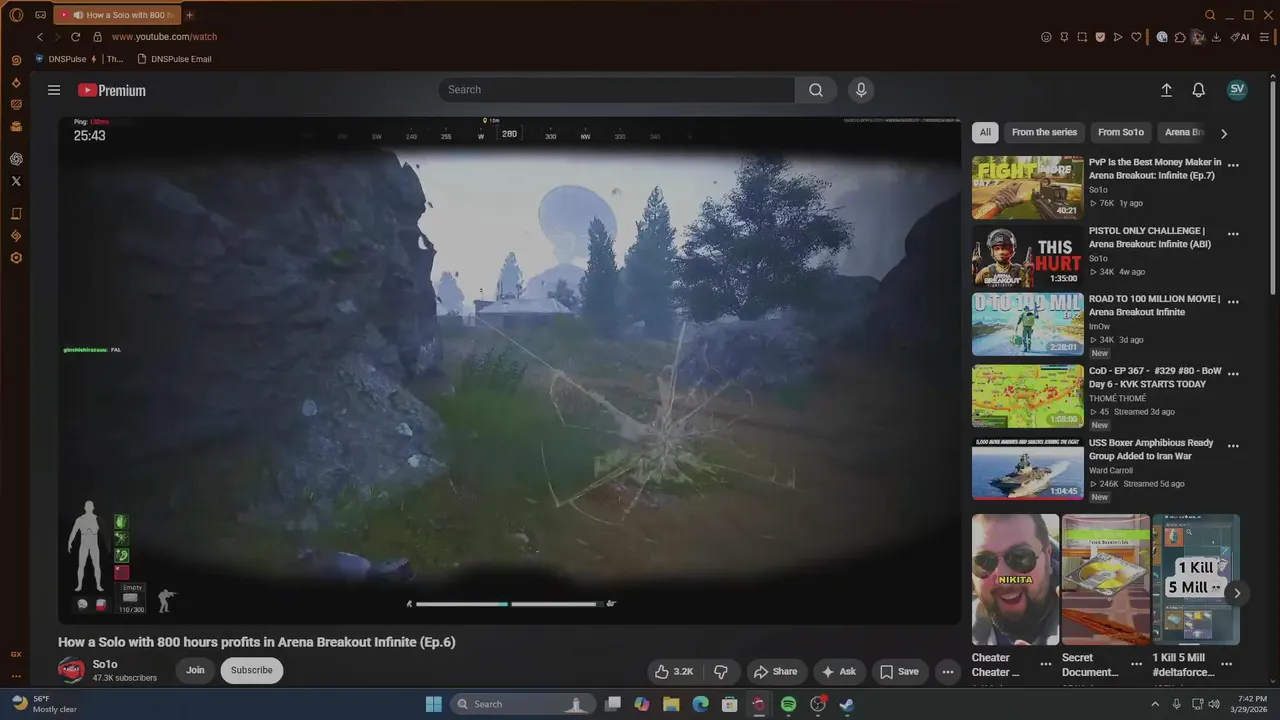Click the Subscribe button for So1o
The image size is (1280, 720).
coord(251,670)
